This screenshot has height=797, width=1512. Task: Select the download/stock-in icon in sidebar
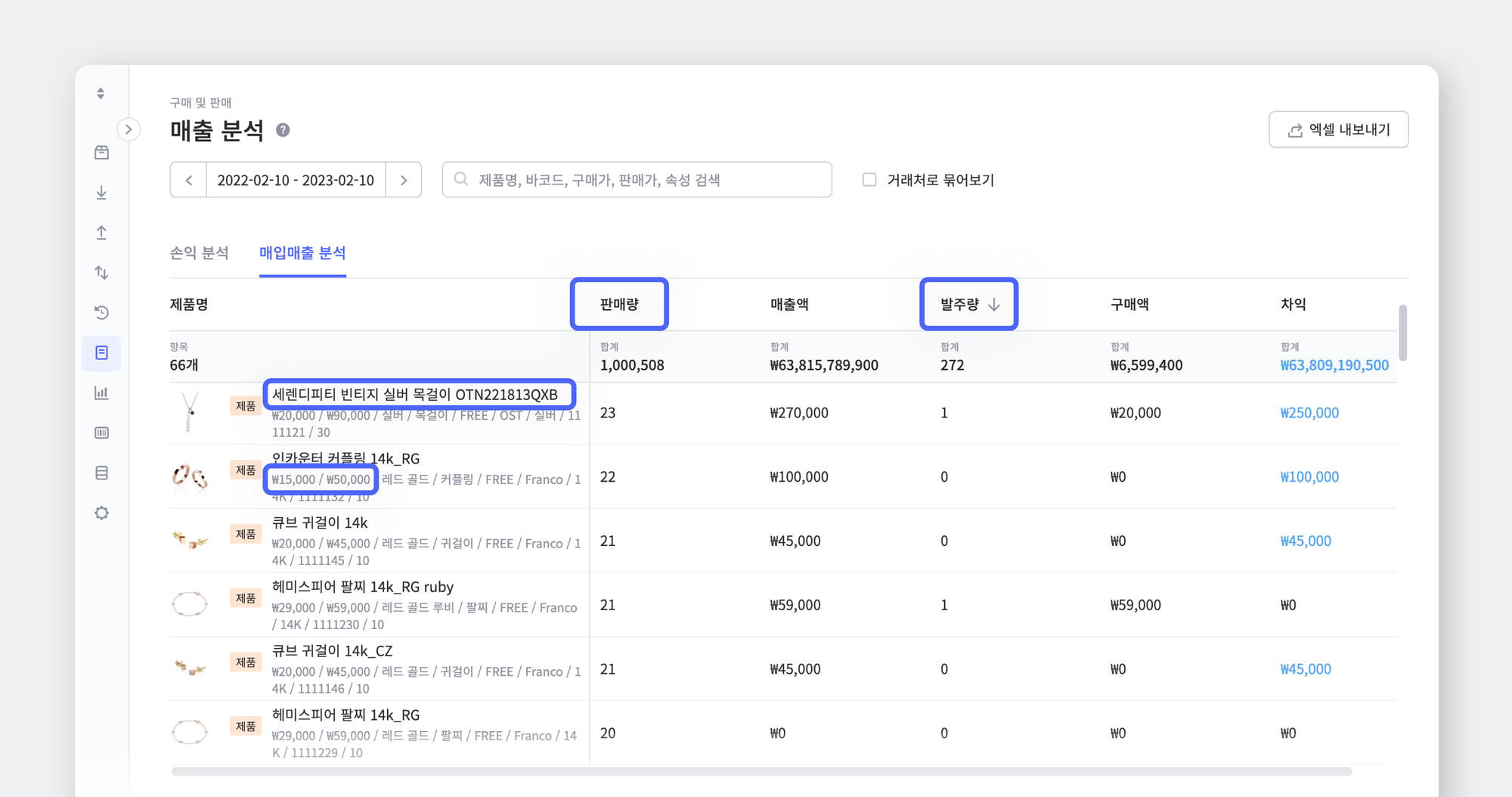101,192
